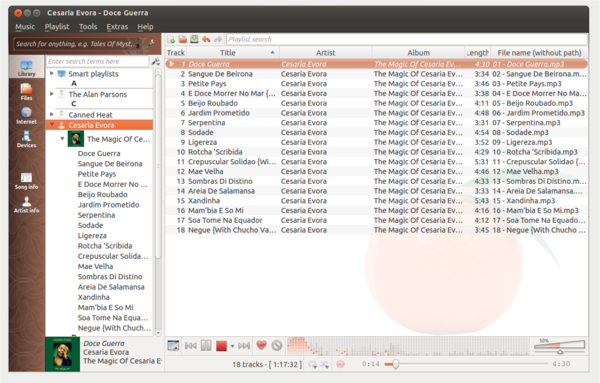
Task: Love the current track with heart
Action: [261, 345]
